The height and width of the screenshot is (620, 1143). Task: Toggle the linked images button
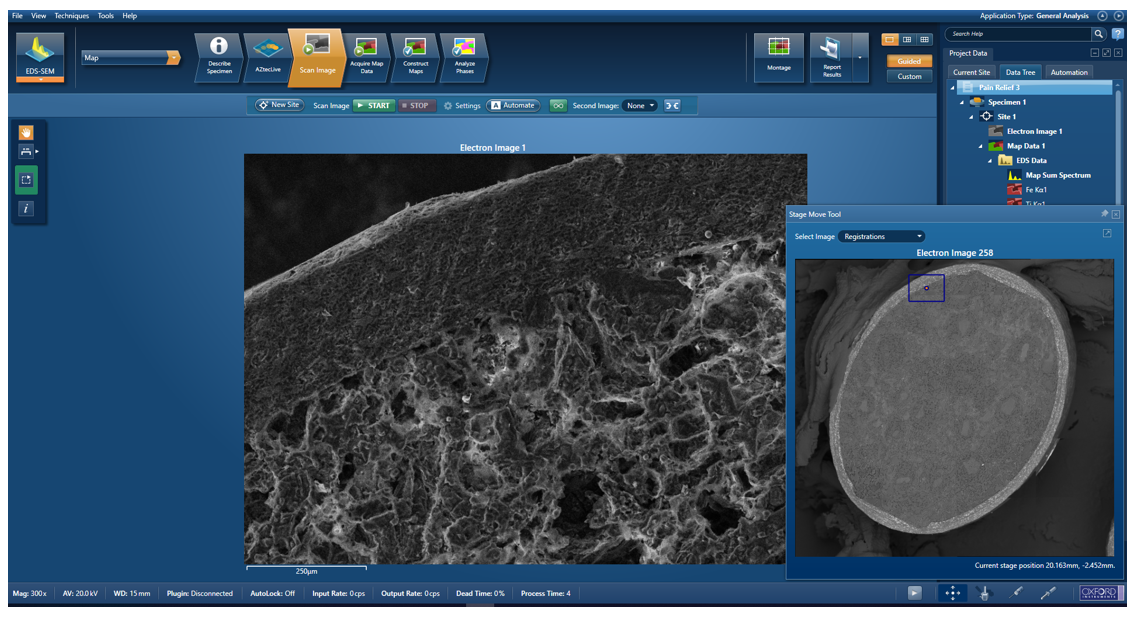(x=558, y=105)
